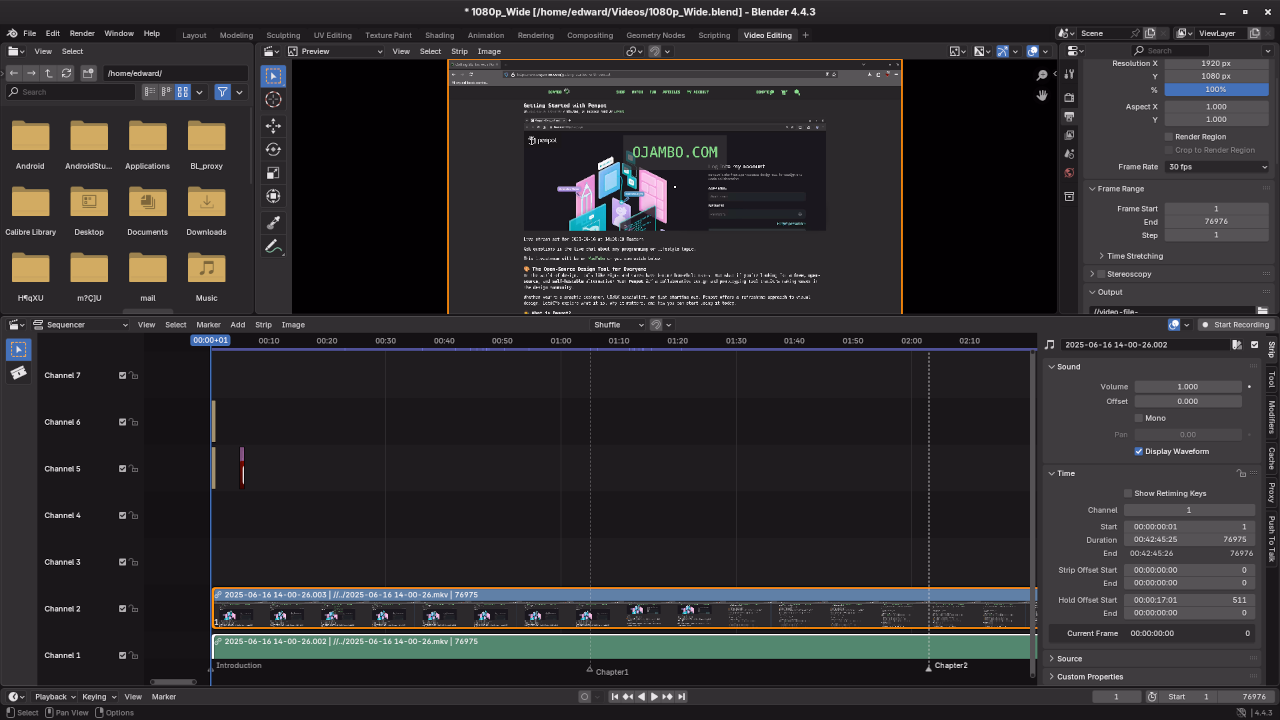Screen dimensions: 1280x720
Task: Expand the Source panel
Action: pyautogui.click(x=1069, y=659)
